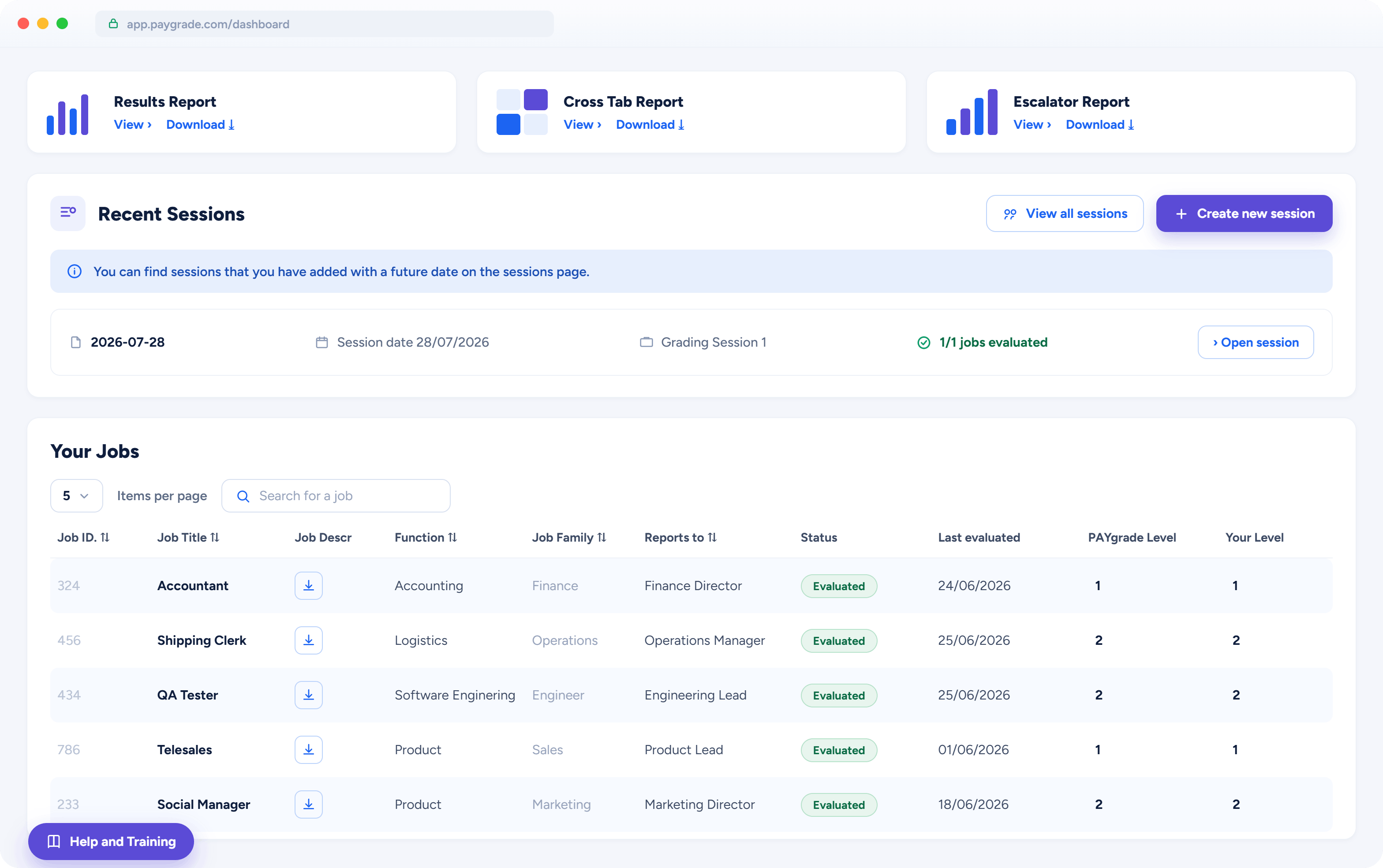Select the QA Tester job title
This screenshot has height=868, width=1383.
[188, 695]
